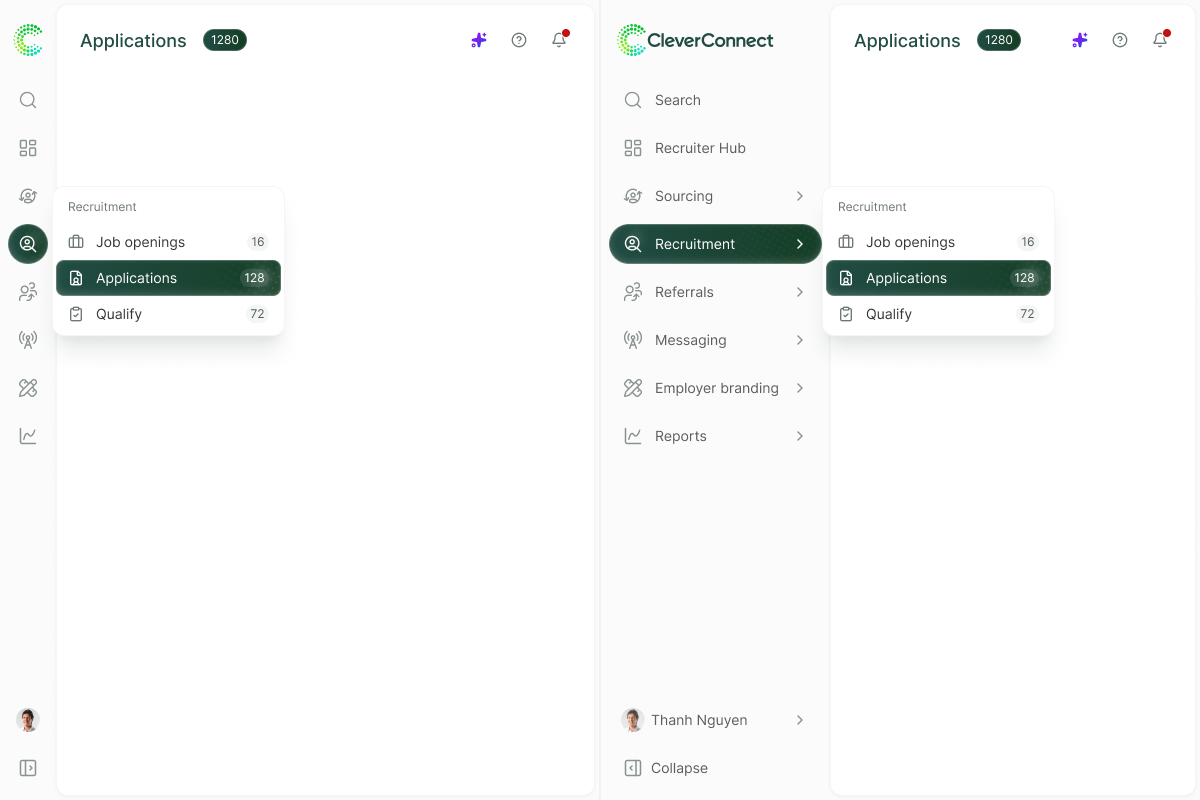Viewport: 1200px width, 800px height.
Task: Open Recruiter Hub icon in collapsed sidebar
Action: (28, 148)
